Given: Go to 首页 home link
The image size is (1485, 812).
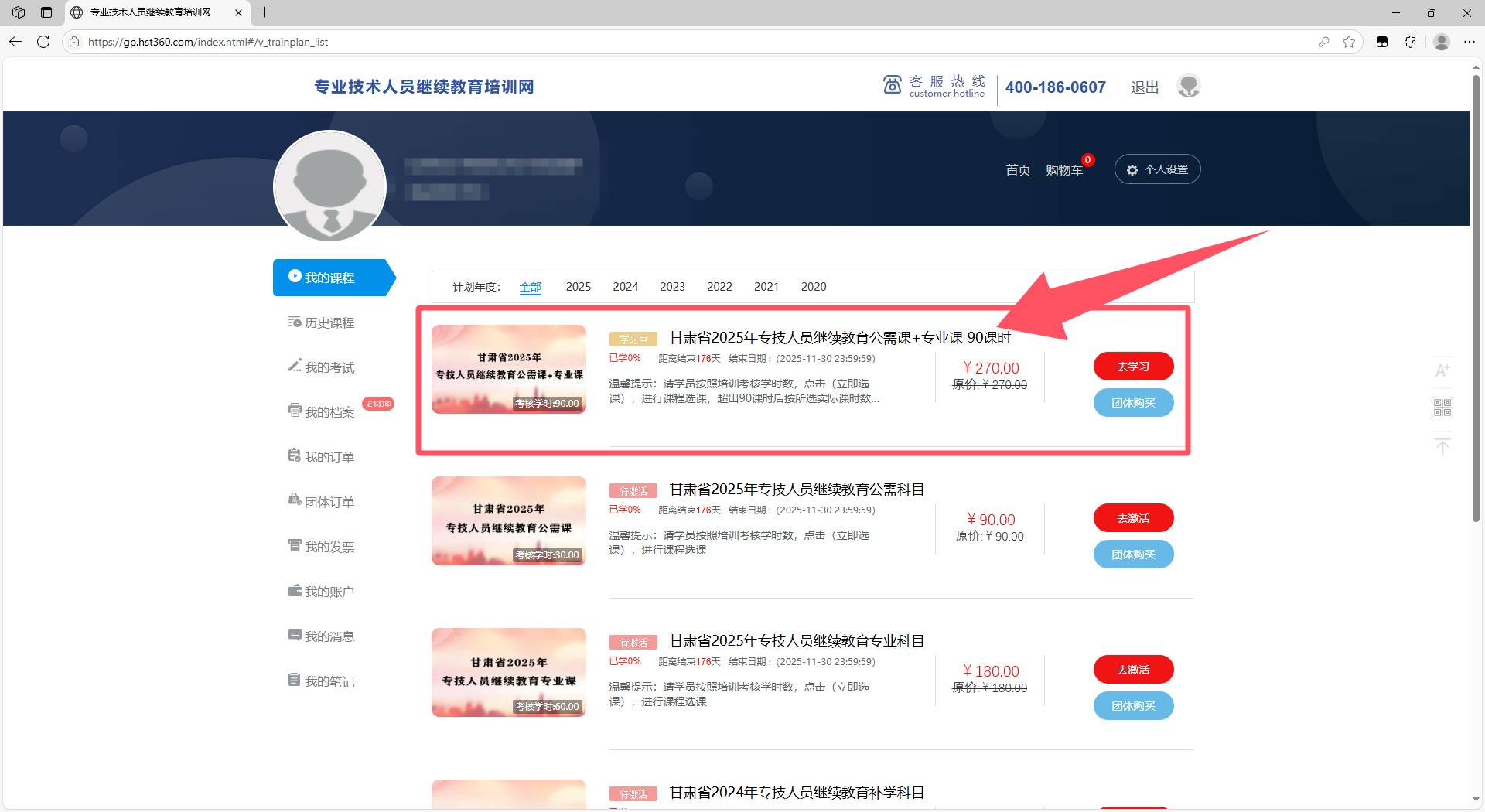Looking at the screenshot, I should (1018, 170).
